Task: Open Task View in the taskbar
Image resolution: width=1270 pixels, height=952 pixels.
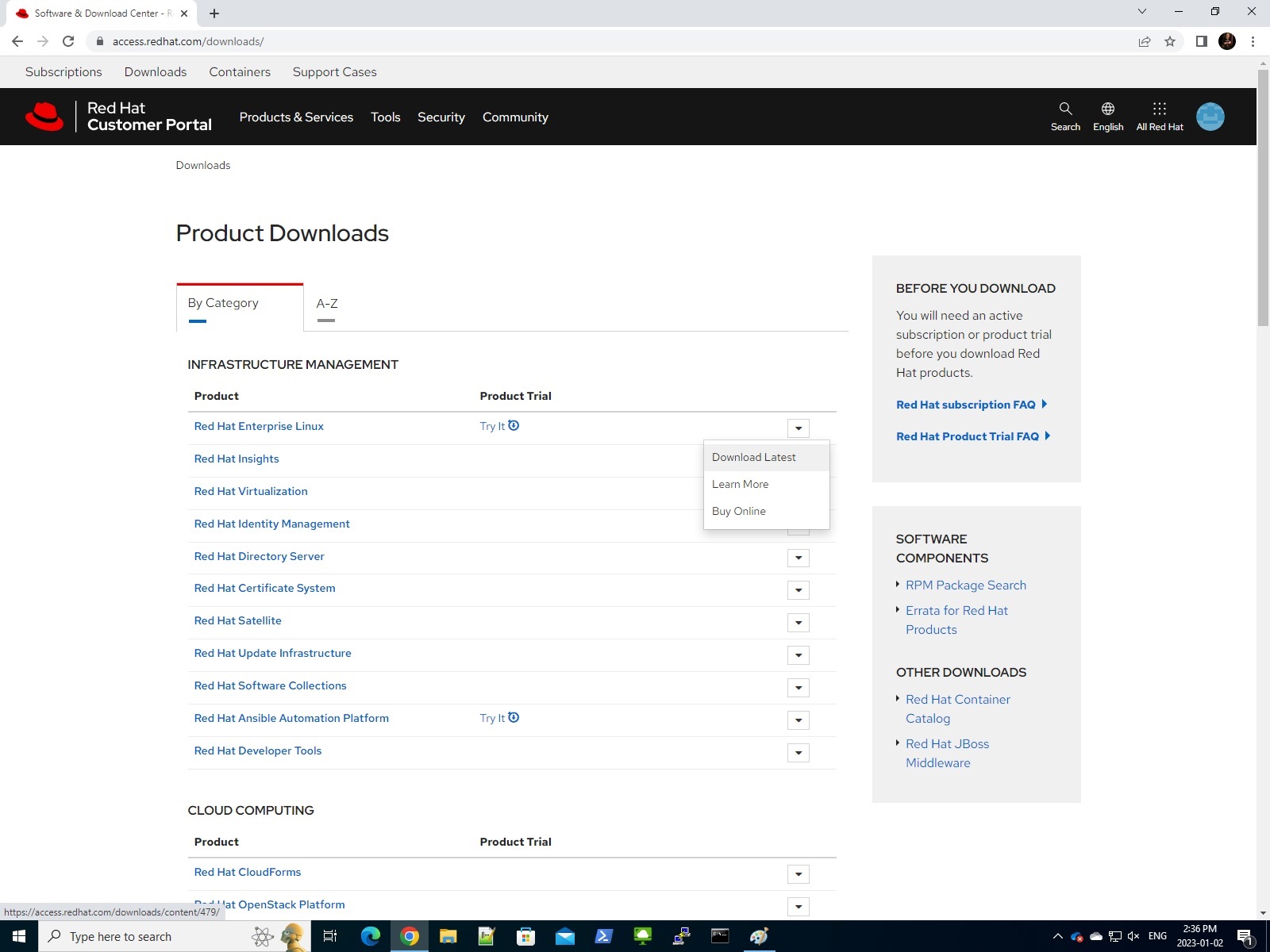Action: coord(330,936)
